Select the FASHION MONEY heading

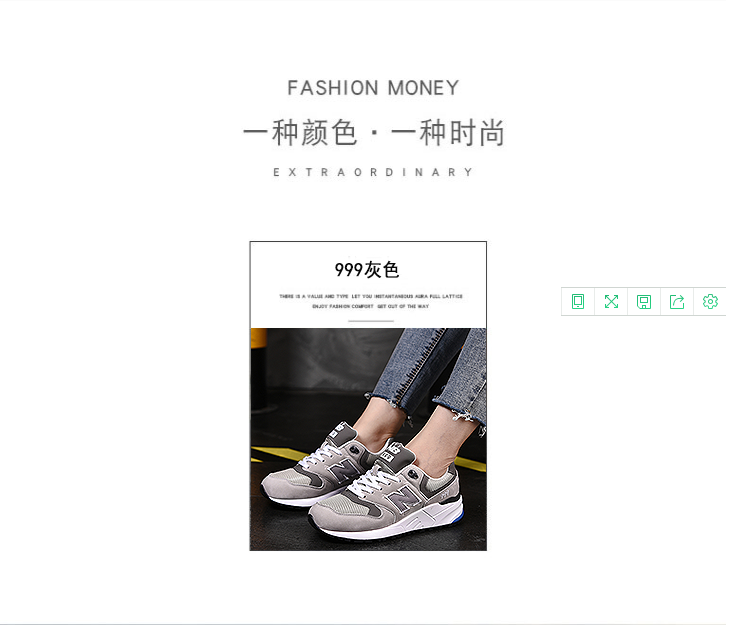(x=373, y=88)
